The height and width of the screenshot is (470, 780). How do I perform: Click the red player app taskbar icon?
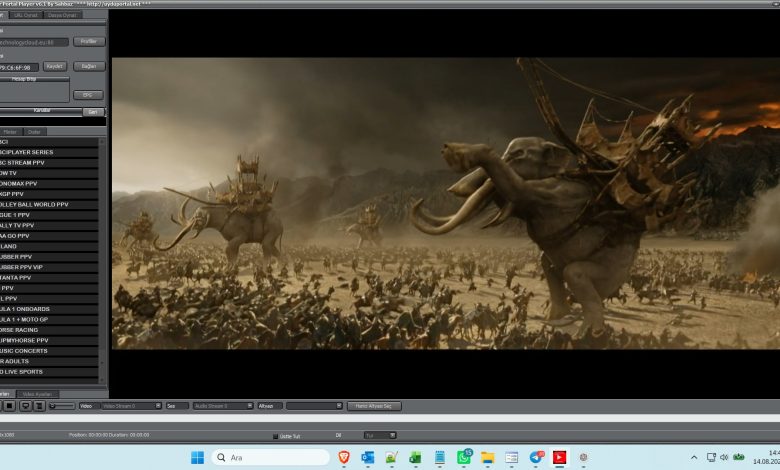[560, 457]
